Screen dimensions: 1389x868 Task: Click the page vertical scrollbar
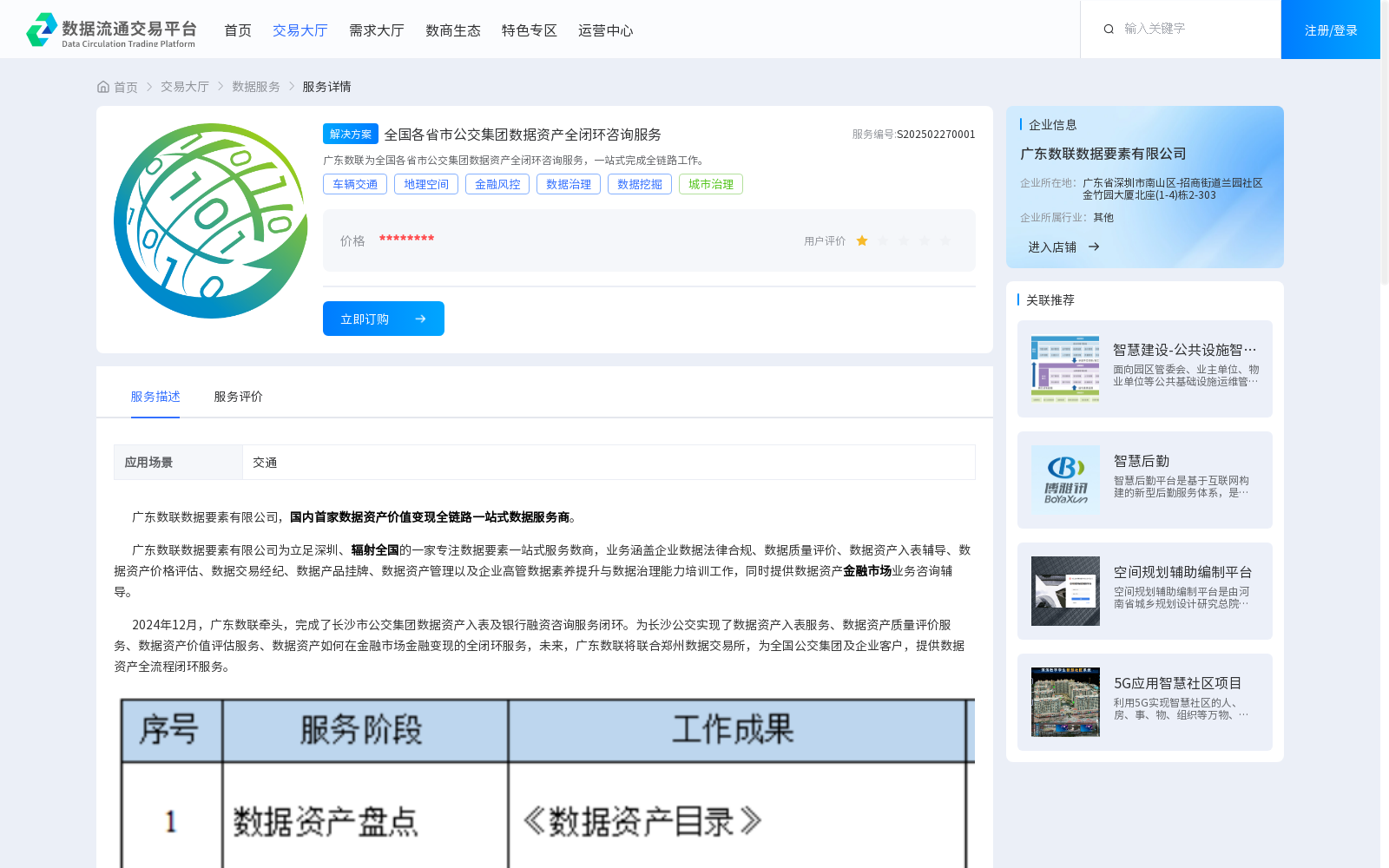coord(1385,143)
